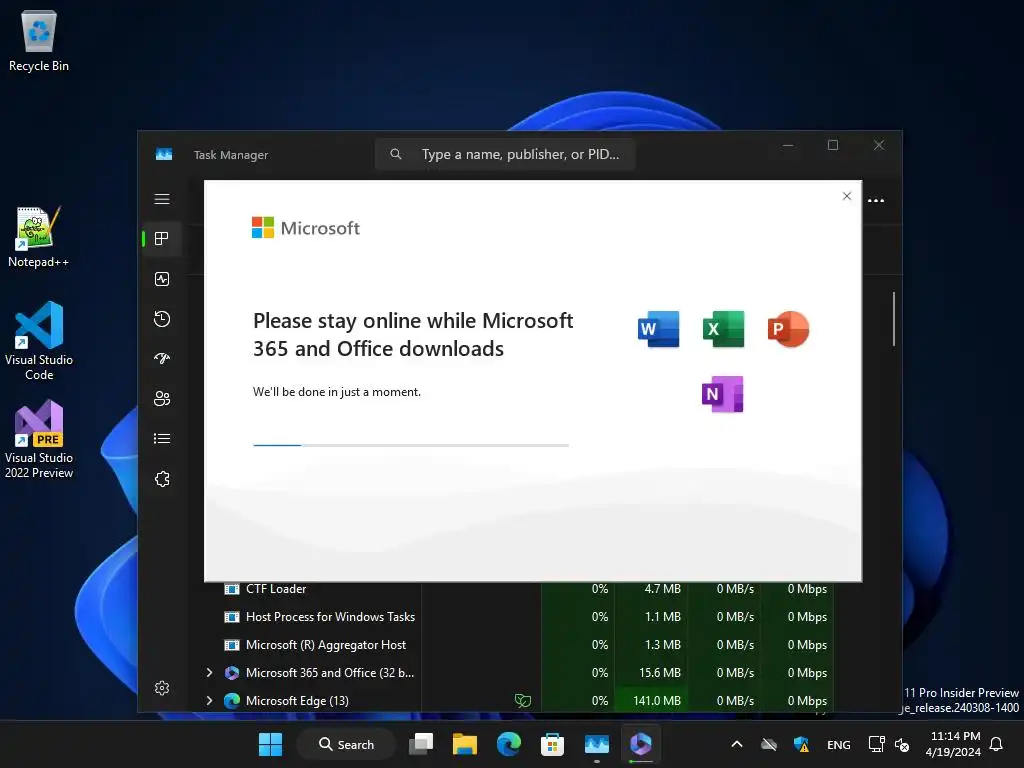This screenshot has width=1024, height=768.
Task: Open the Recycle Bin desktop icon
Action: (39, 40)
